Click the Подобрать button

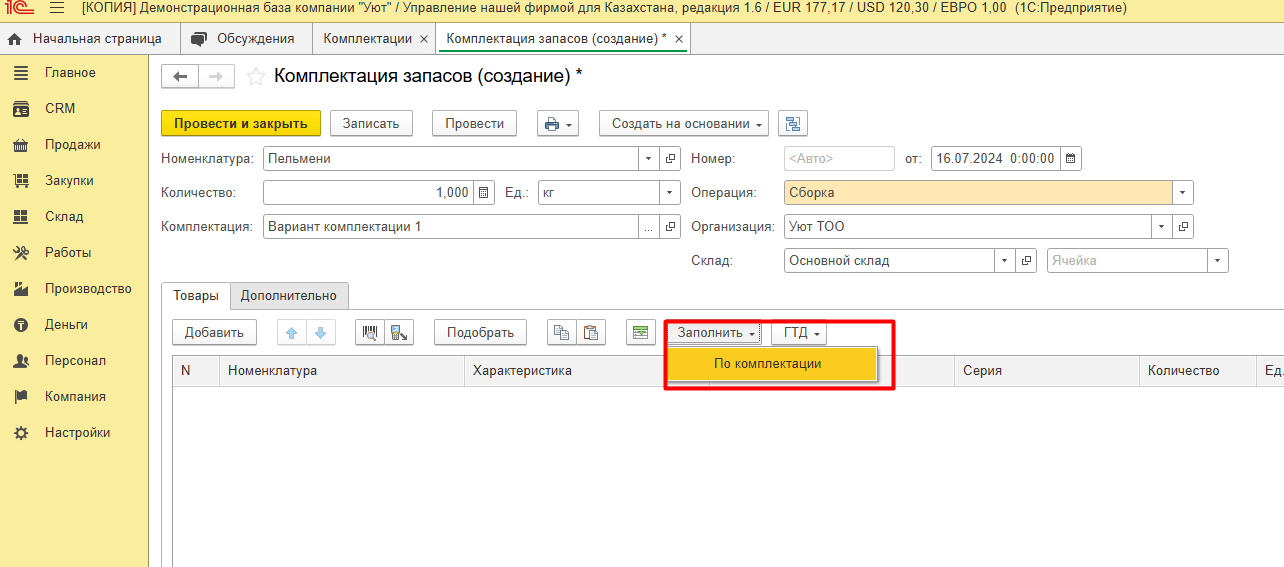click(480, 333)
